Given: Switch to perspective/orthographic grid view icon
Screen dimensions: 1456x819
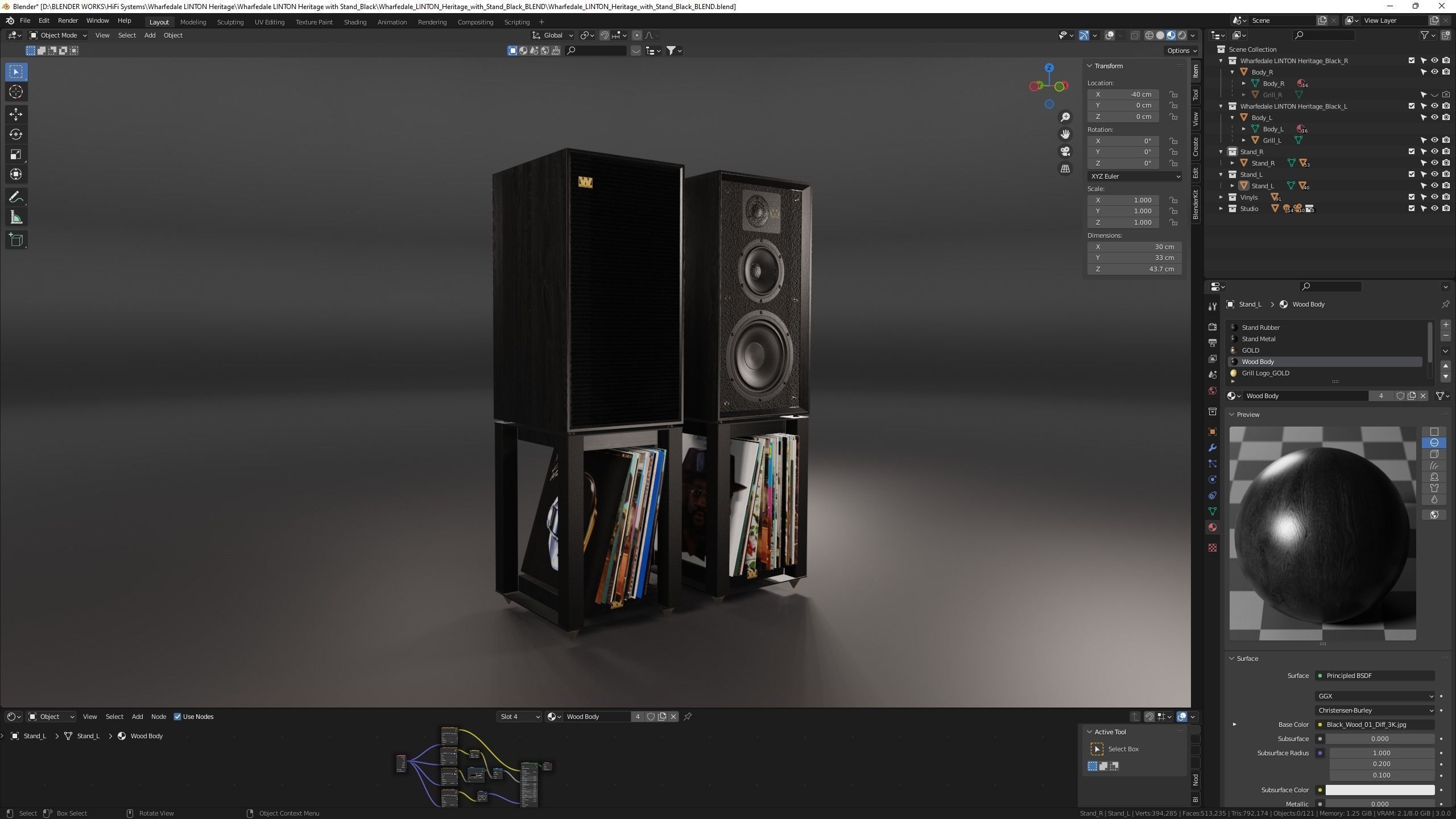Looking at the screenshot, I should pyautogui.click(x=1065, y=169).
